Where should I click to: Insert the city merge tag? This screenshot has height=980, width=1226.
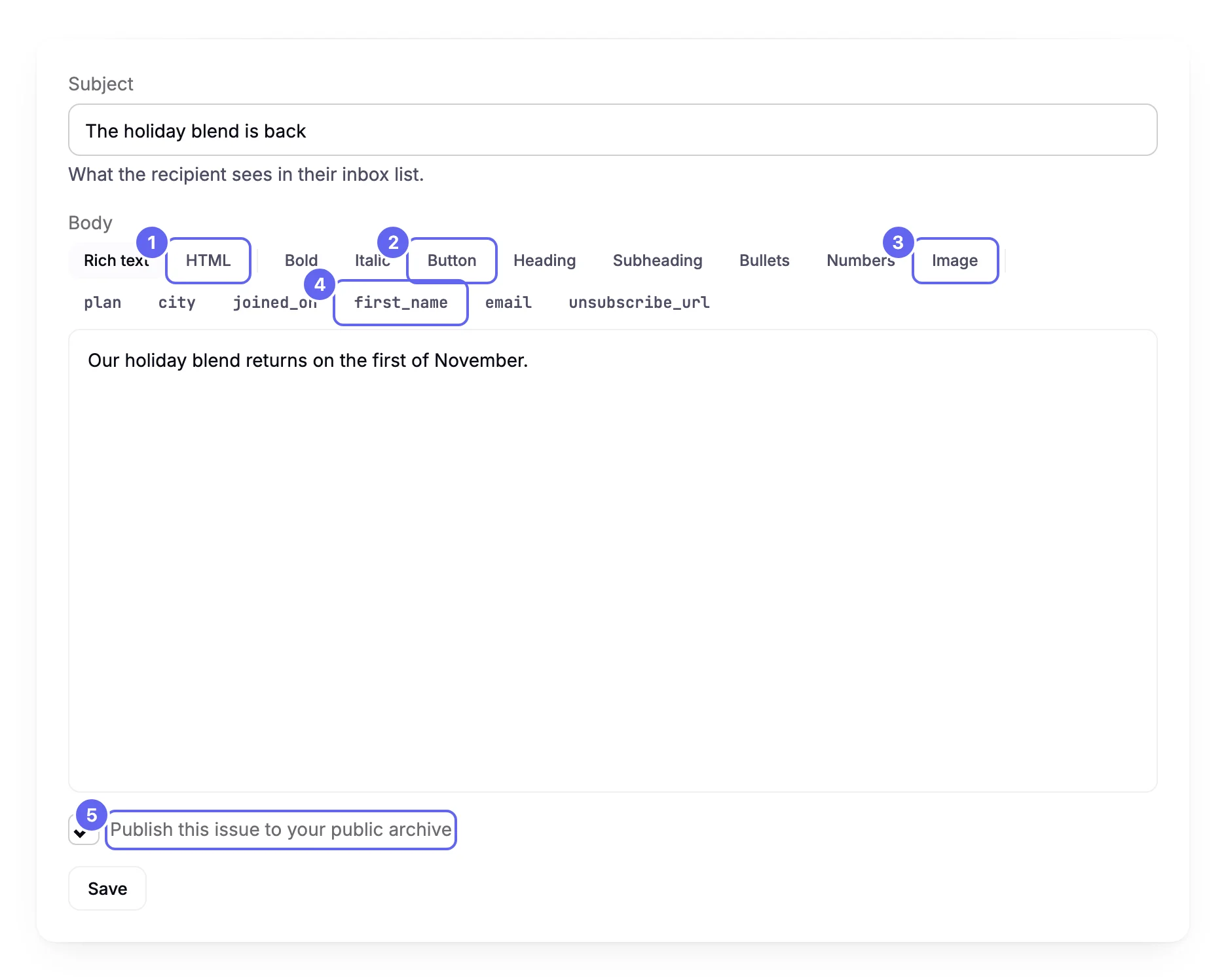tap(177, 303)
